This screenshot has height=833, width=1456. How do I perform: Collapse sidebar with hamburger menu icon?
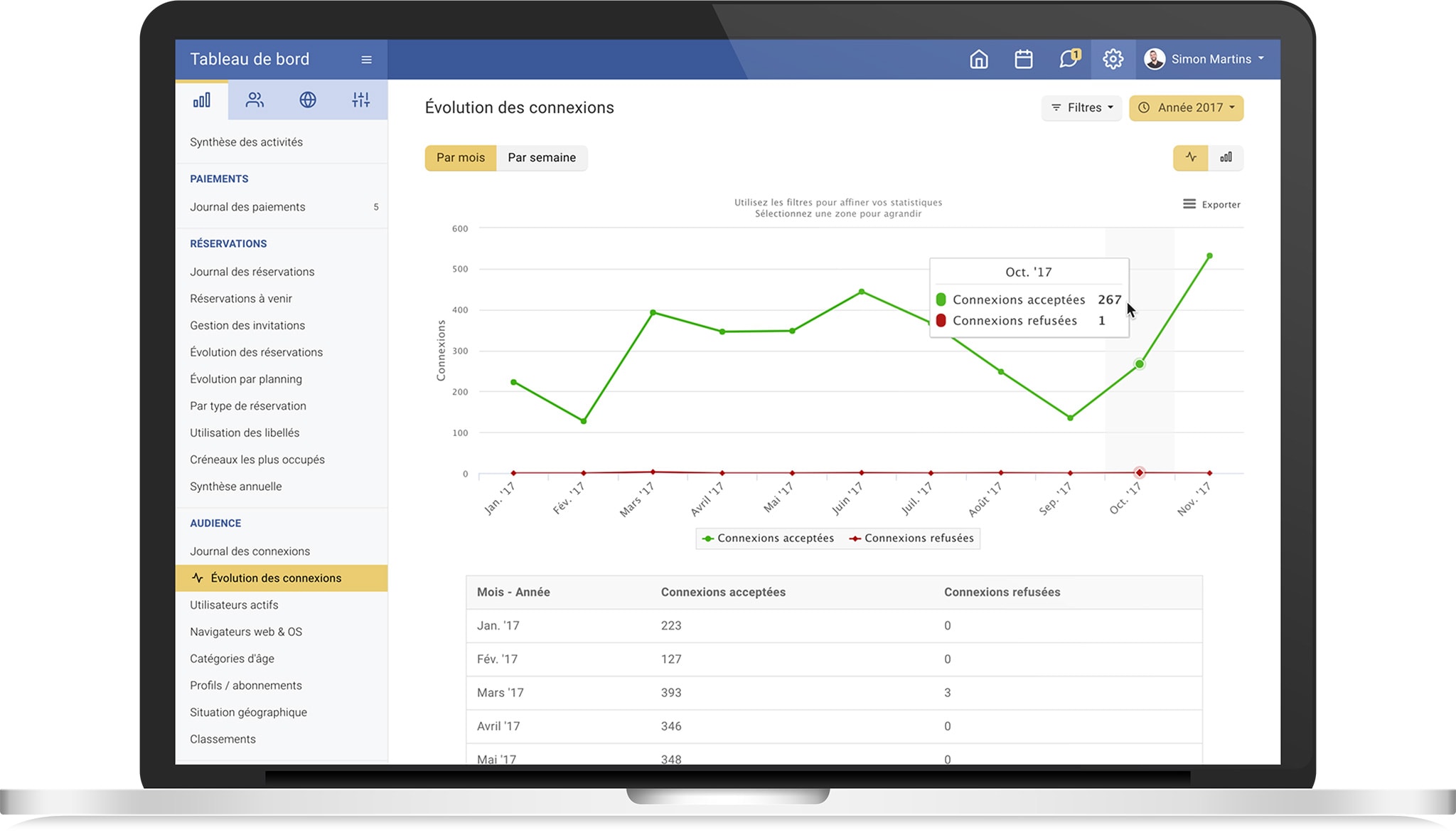[x=366, y=60]
